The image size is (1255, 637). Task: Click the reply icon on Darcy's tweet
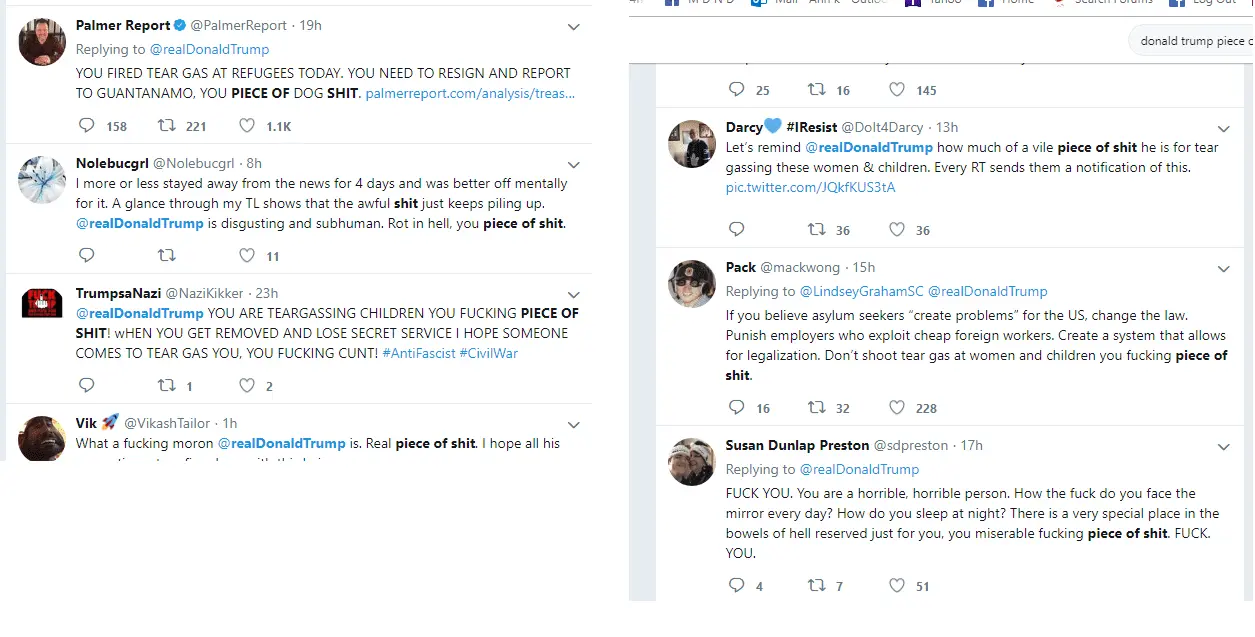(737, 229)
